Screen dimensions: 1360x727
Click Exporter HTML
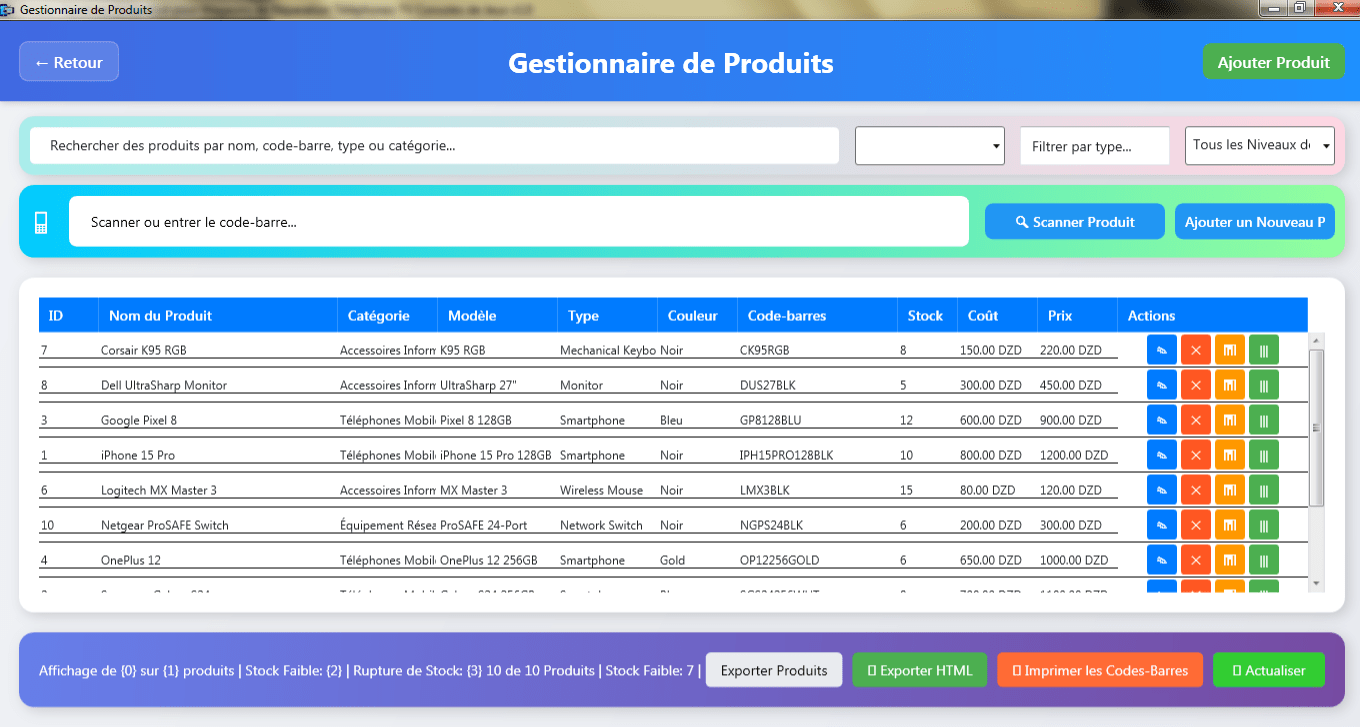click(919, 670)
